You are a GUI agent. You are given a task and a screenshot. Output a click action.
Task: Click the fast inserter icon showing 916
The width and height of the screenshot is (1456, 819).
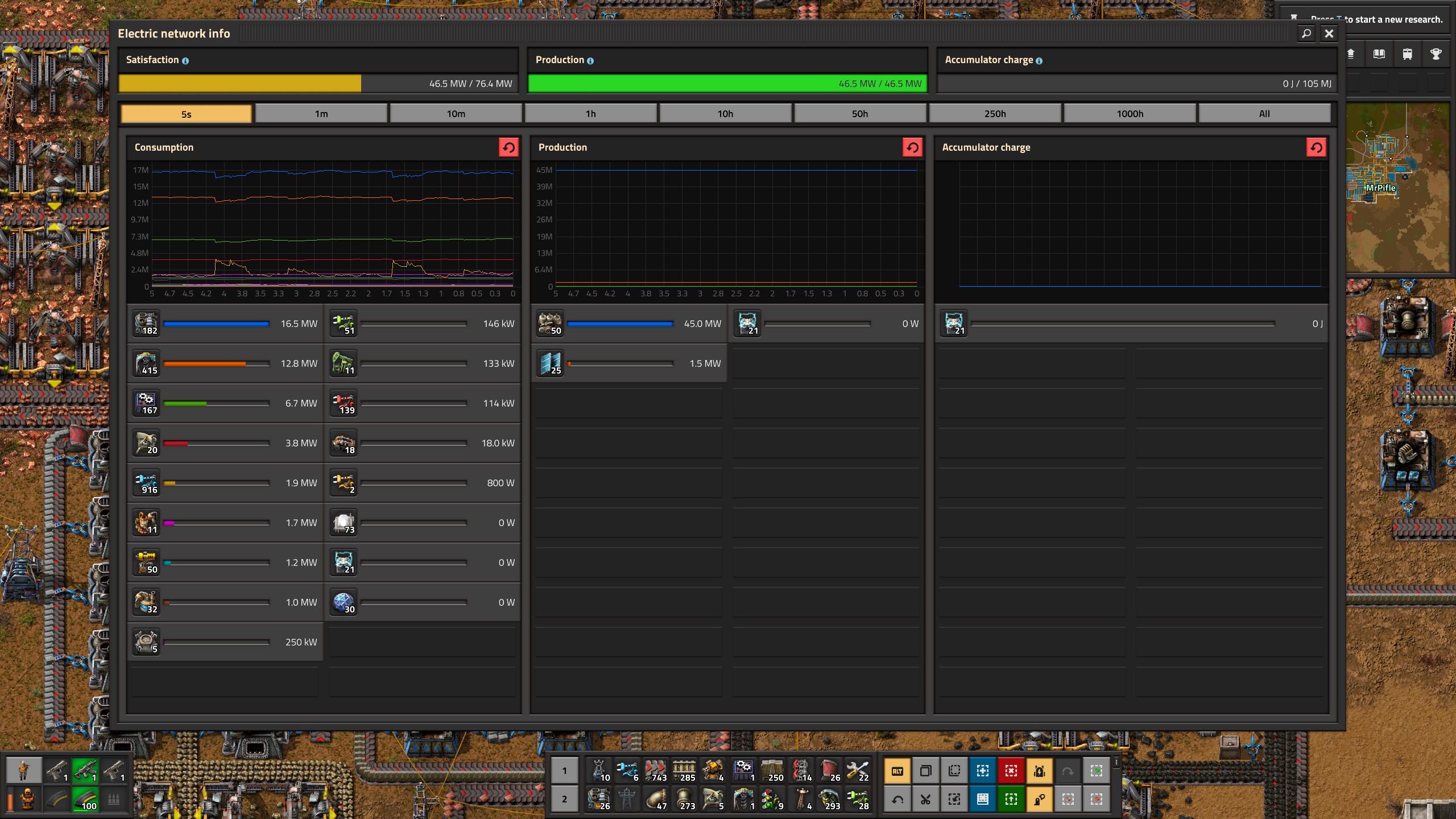click(146, 483)
